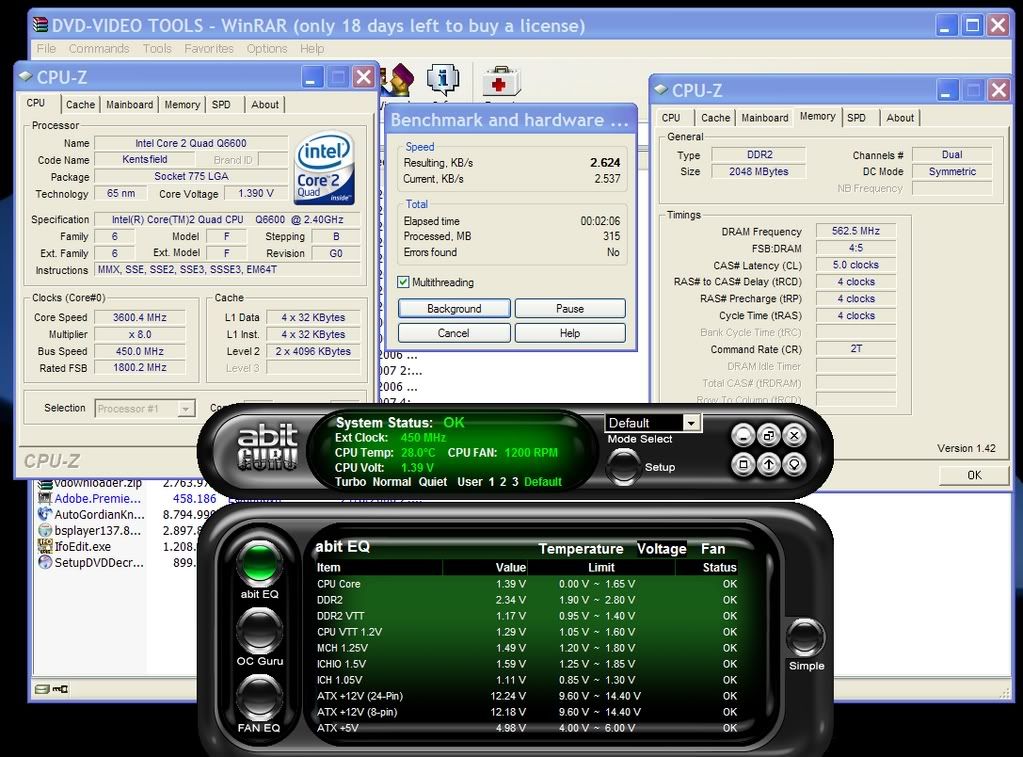The image size is (1023, 757).
Task: Select the Voltage tab in abit EQ
Action: [x=662, y=549]
